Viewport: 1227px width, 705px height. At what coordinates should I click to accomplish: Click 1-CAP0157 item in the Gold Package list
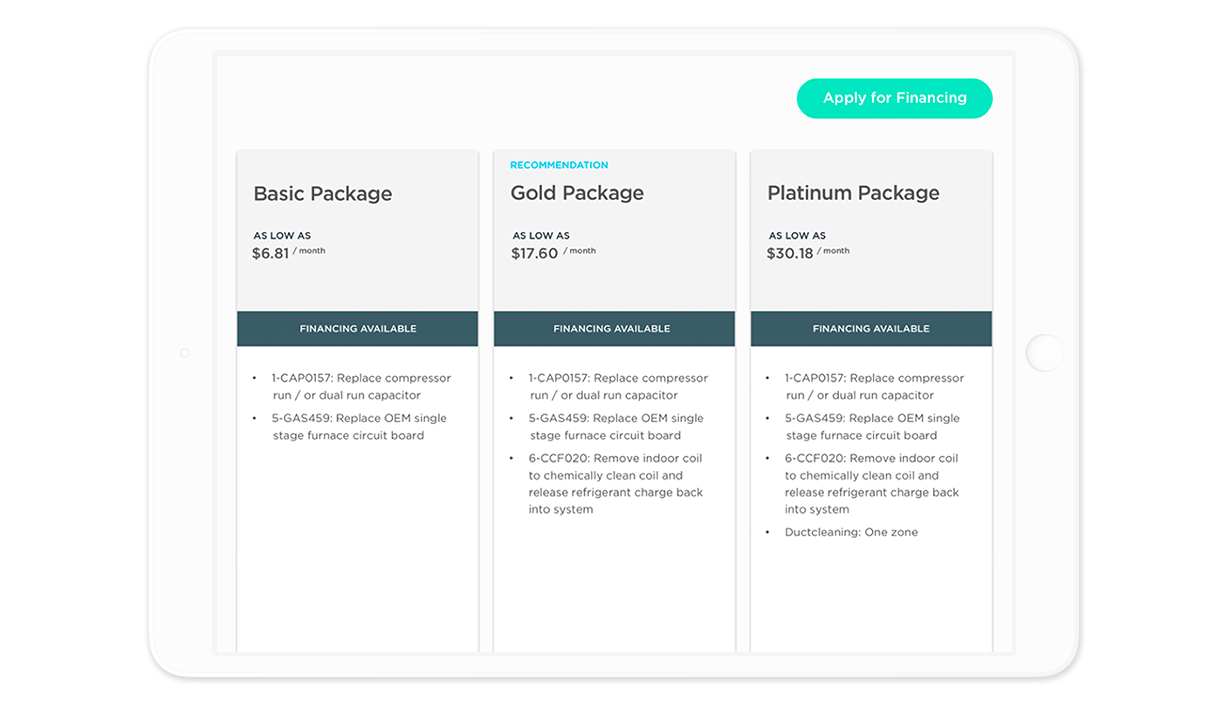[x=618, y=386]
